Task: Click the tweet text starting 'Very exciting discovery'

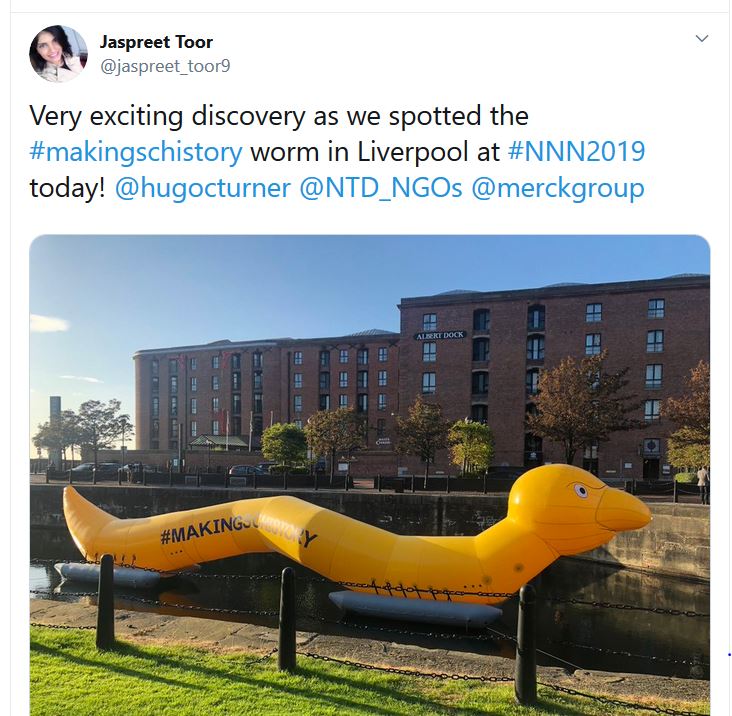Action: (337, 152)
